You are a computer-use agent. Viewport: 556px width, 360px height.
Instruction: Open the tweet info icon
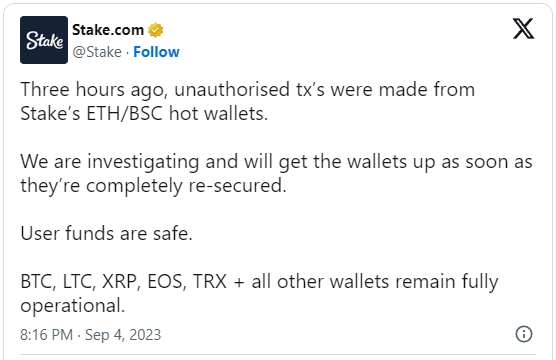point(524,334)
